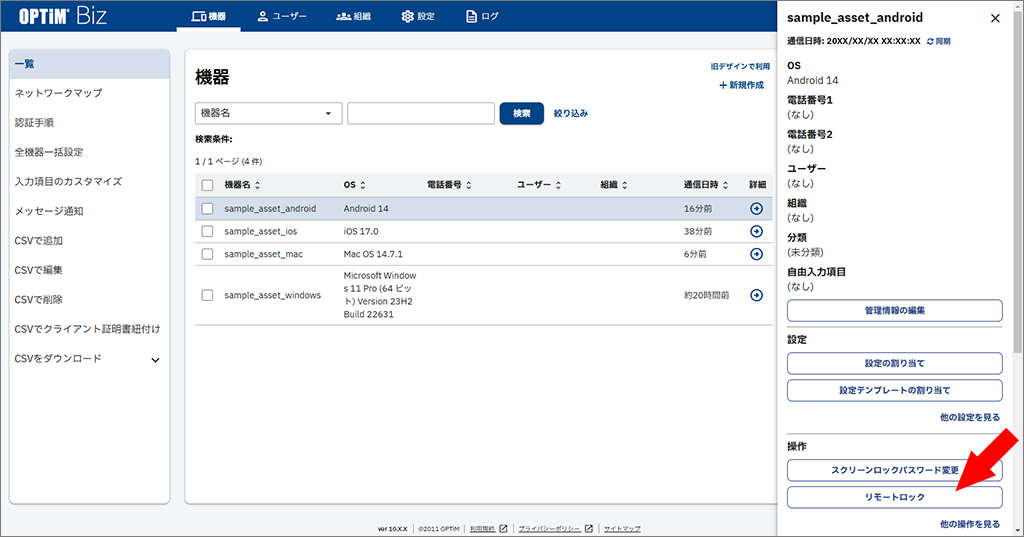Click the リモートロック button
The width and height of the screenshot is (1024, 537).
click(x=895, y=497)
